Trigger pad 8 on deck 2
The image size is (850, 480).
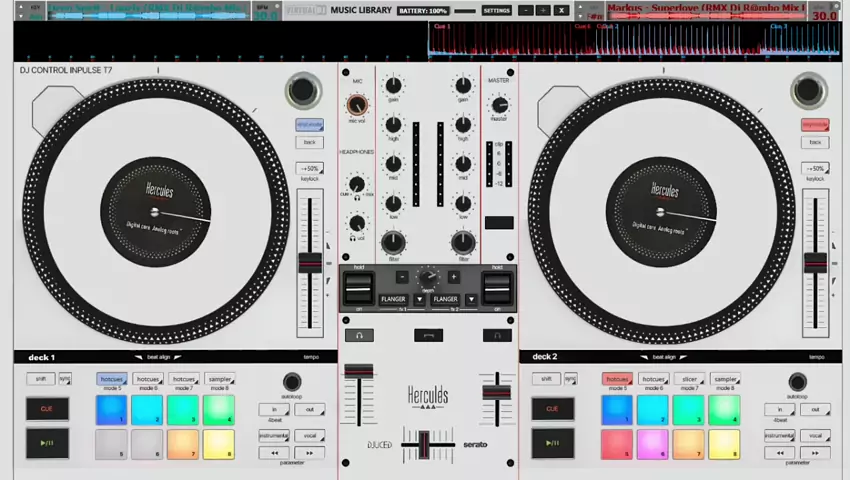(x=724, y=442)
